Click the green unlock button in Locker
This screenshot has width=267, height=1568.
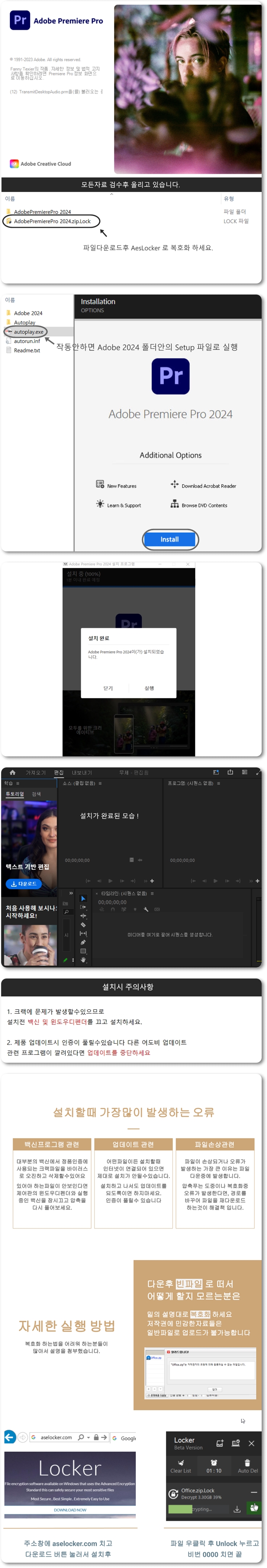(254, 1508)
